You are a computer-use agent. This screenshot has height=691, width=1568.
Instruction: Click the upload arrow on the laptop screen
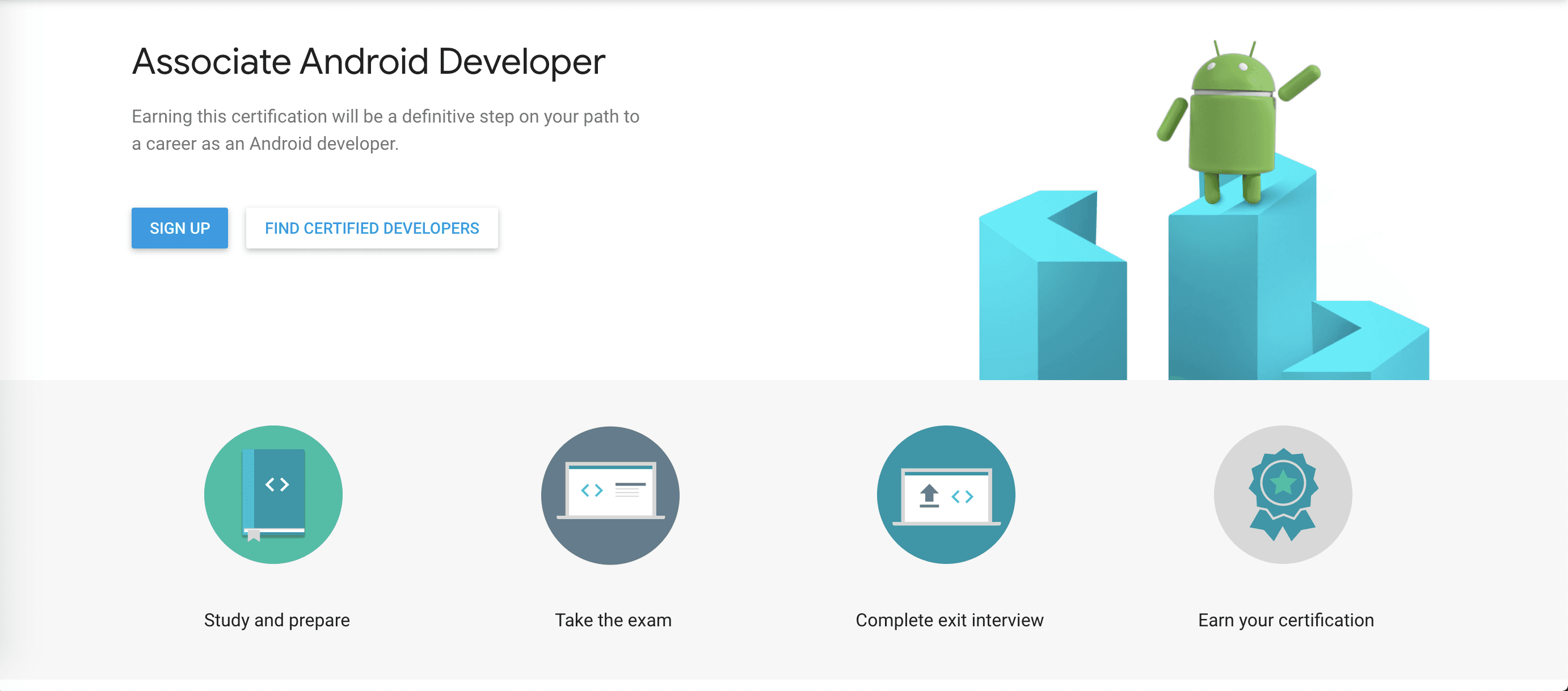929,495
